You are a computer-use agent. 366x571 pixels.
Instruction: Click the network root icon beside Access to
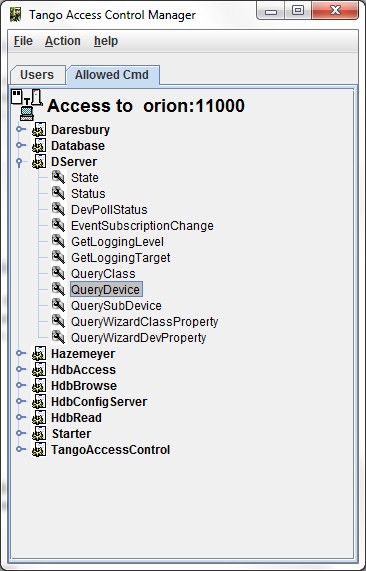point(27,105)
